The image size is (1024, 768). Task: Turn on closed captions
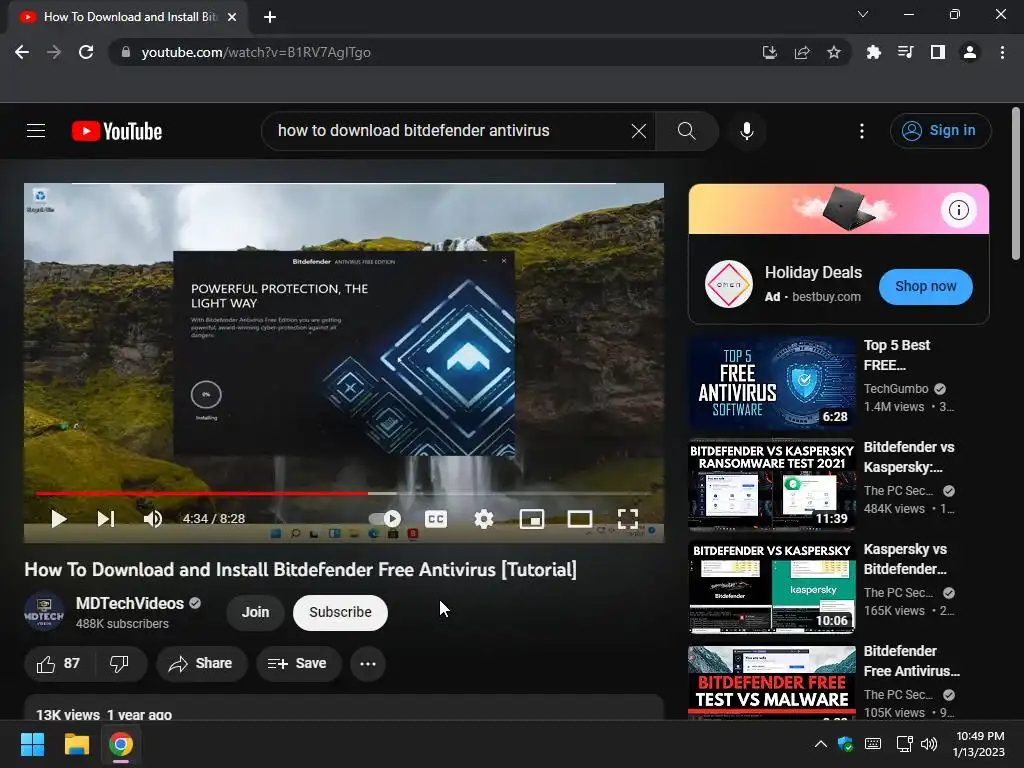click(x=436, y=519)
